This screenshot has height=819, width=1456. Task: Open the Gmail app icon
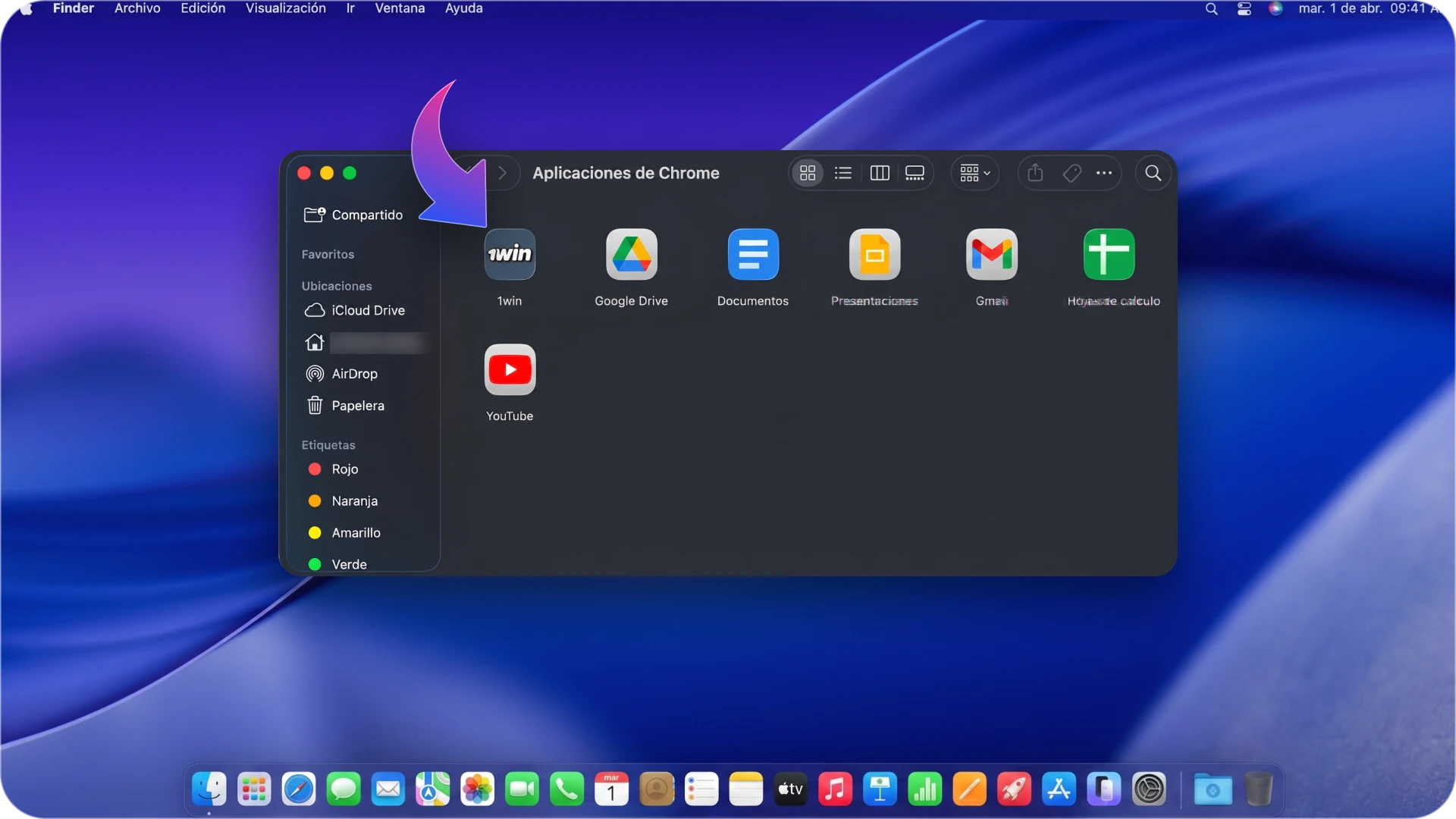[992, 254]
